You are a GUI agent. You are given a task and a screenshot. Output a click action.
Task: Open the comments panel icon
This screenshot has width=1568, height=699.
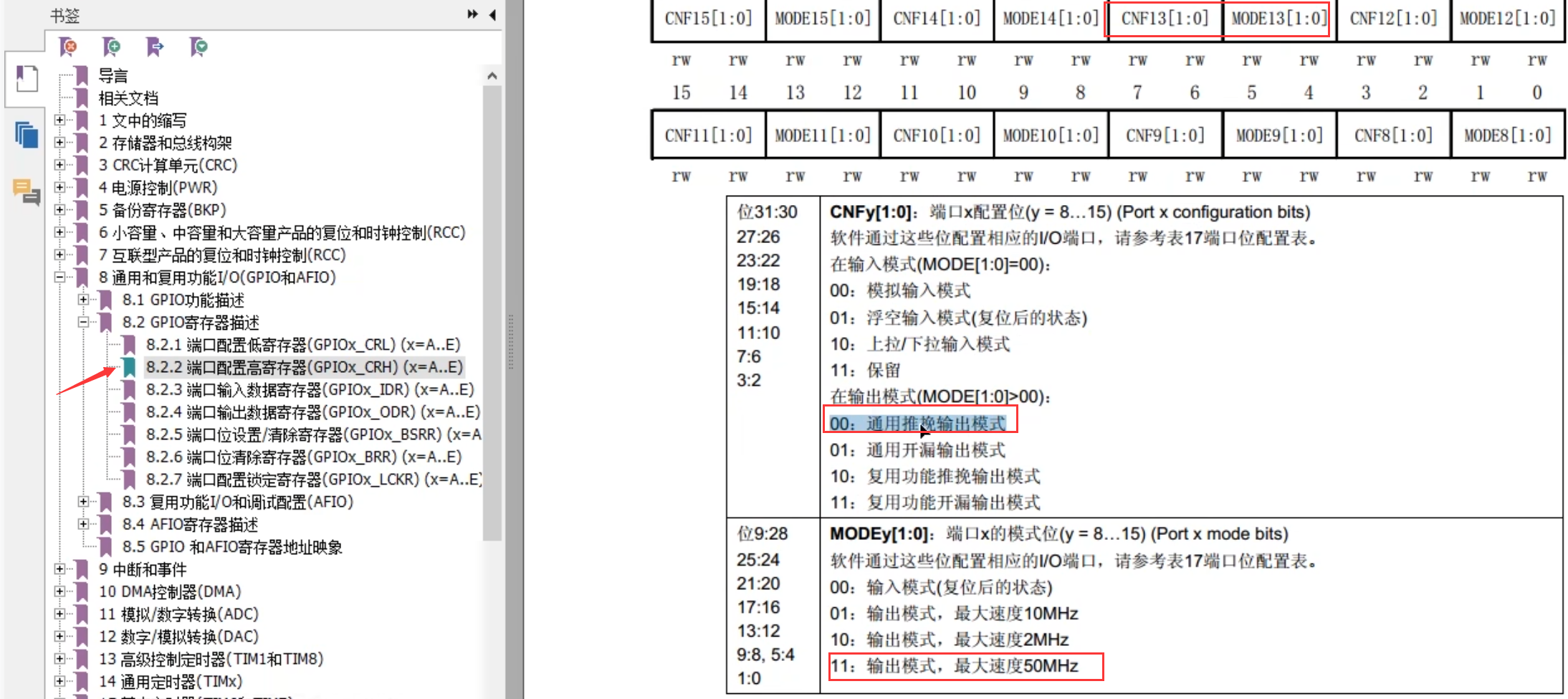[x=27, y=191]
